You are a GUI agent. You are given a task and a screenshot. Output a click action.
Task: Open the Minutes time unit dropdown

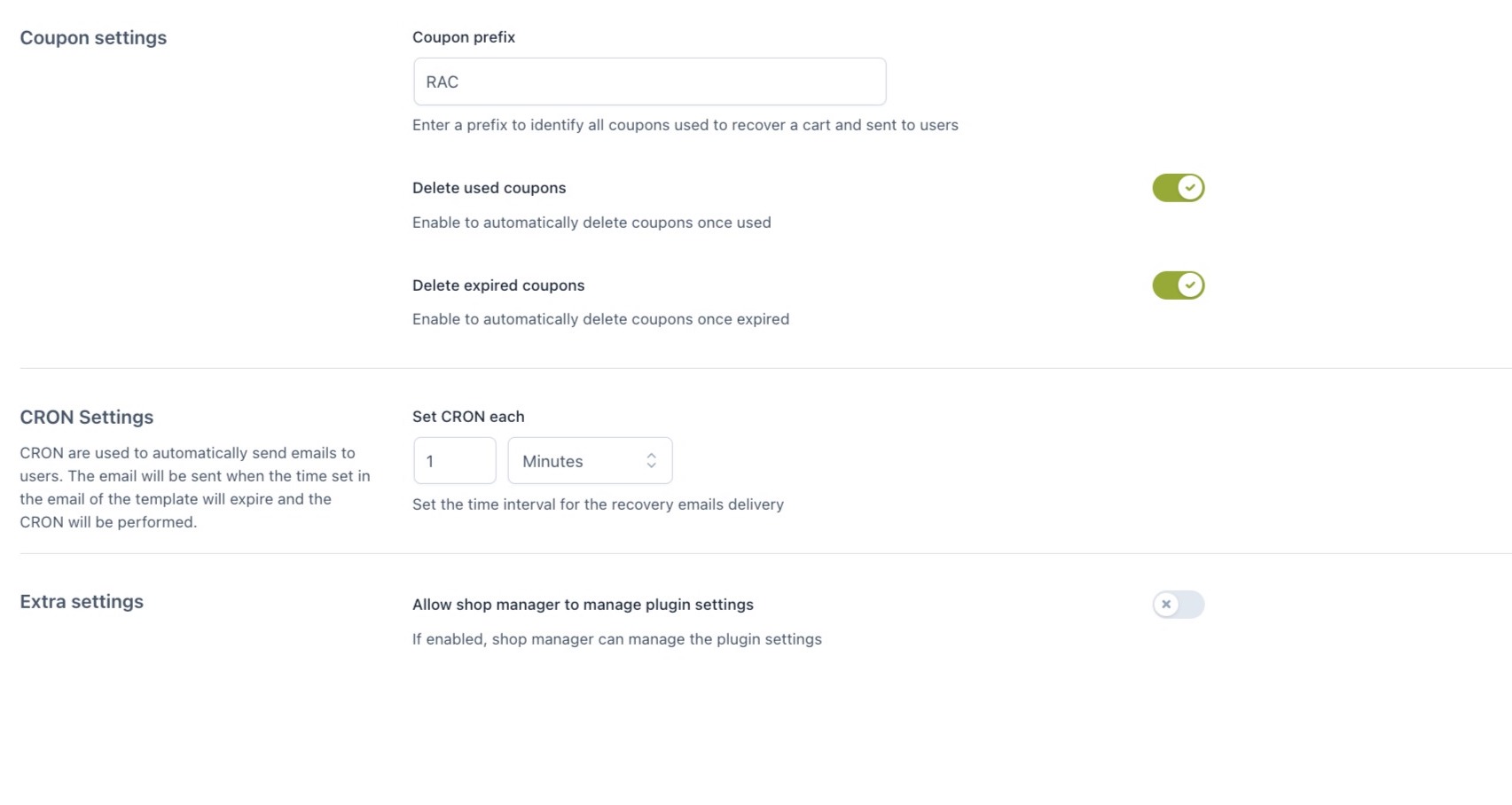[590, 461]
